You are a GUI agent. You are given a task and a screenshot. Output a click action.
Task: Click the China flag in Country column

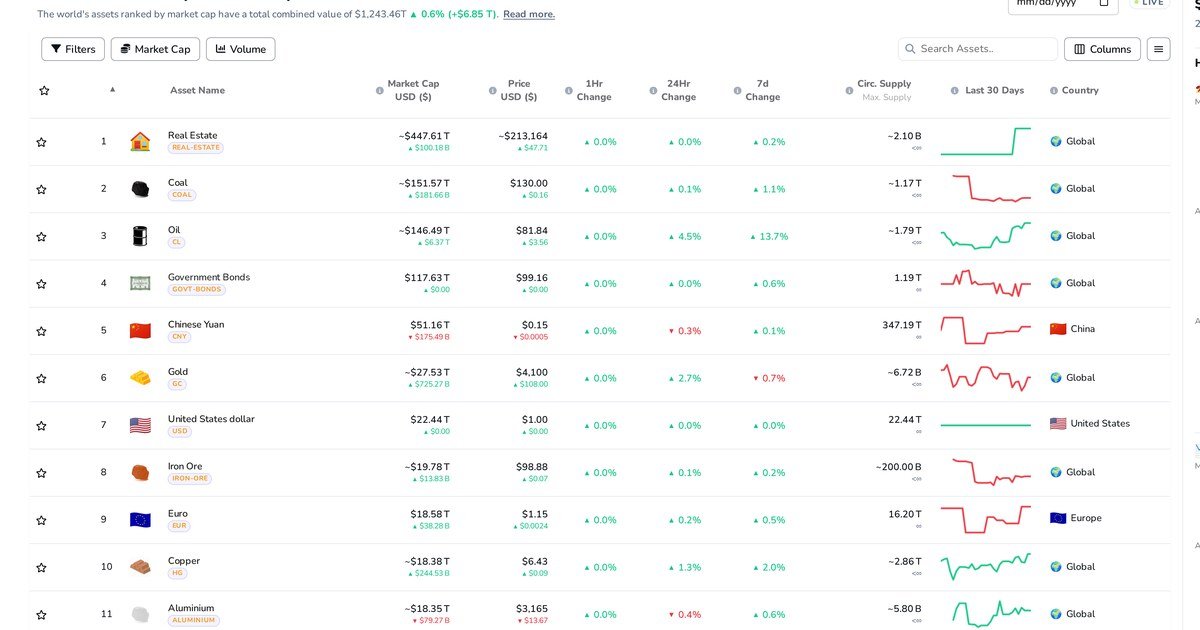[1058, 329]
